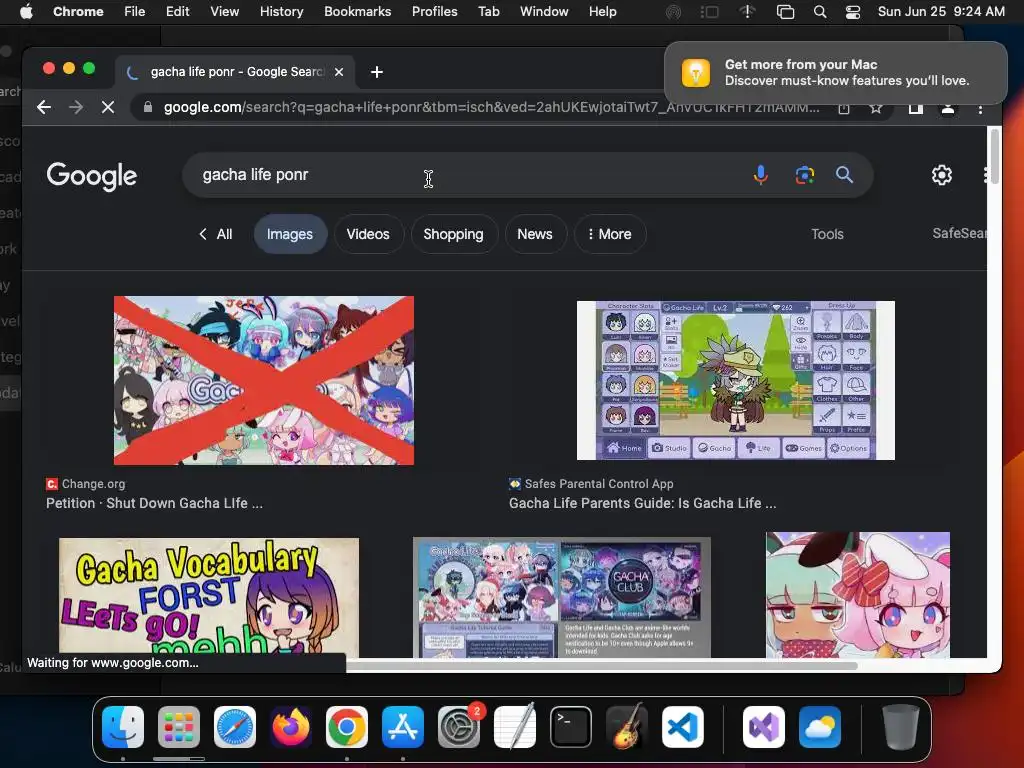Screen dimensions: 1024x768
Task: Open the Chrome profile avatar icon
Action: coord(948,108)
